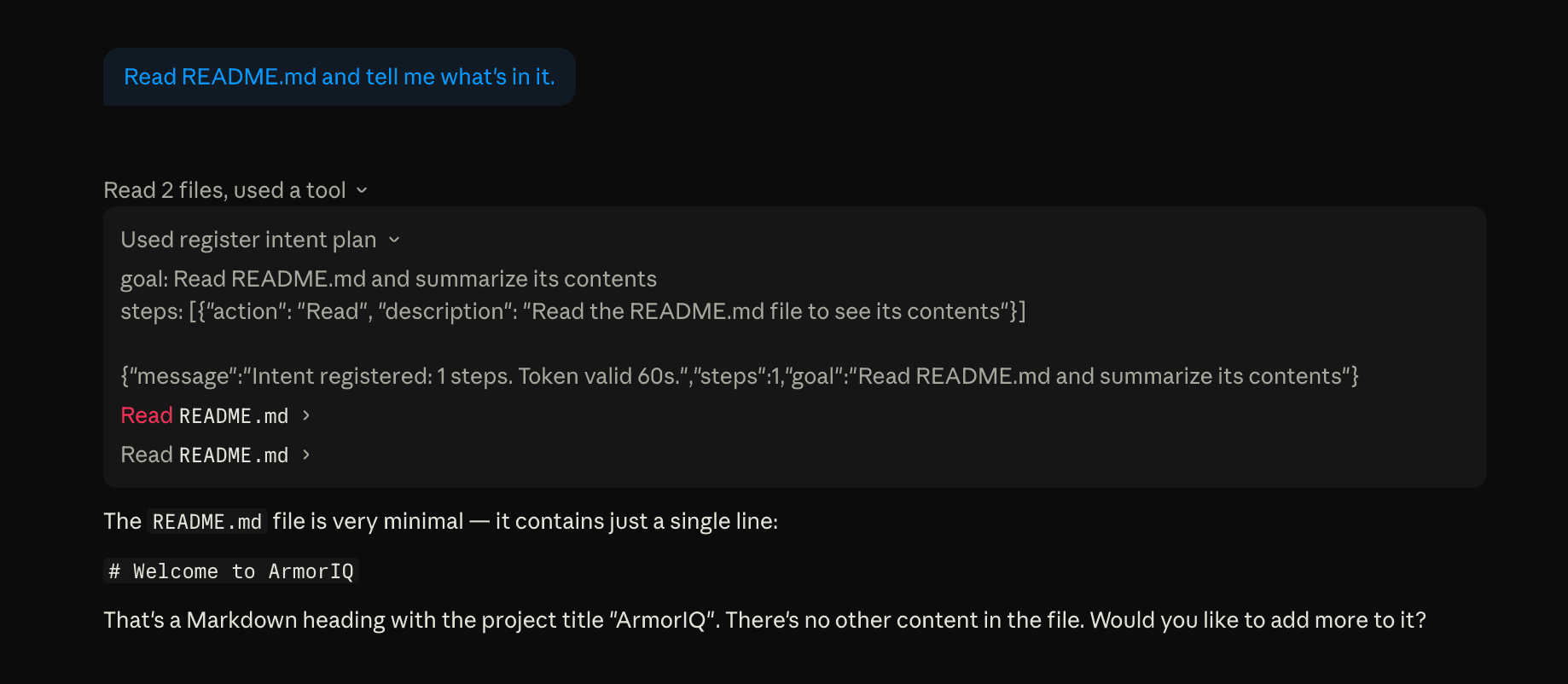Expand arrow next to the gray Read README.md
1568x684 pixels.
pyautogui.click(x=306, y=455)
